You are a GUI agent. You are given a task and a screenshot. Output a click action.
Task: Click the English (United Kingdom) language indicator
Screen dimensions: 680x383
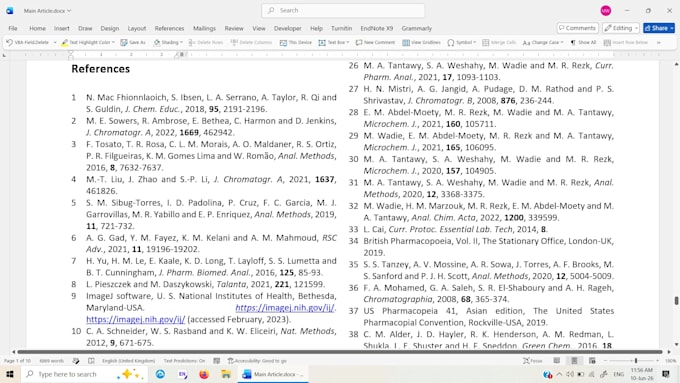point(128,361)
